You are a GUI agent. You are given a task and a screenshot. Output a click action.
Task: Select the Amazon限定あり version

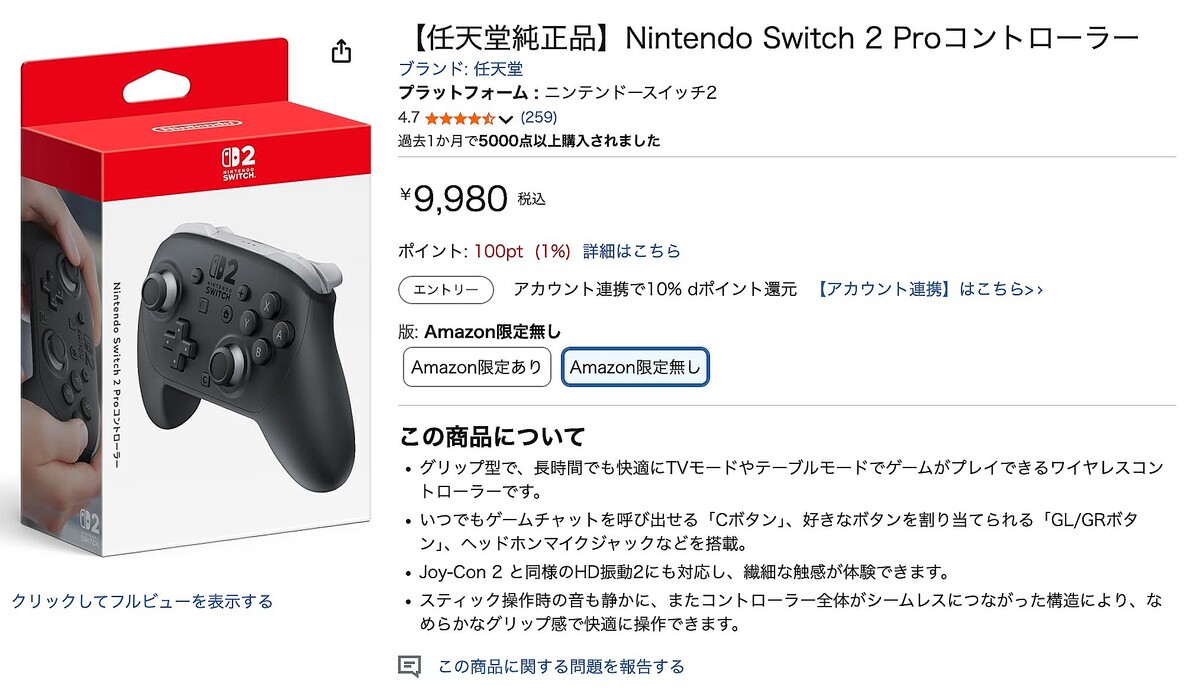point(477,367)
